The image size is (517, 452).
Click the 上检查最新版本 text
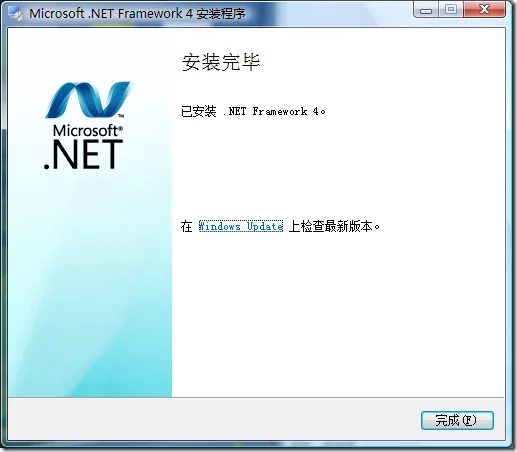tap(334, 226)
